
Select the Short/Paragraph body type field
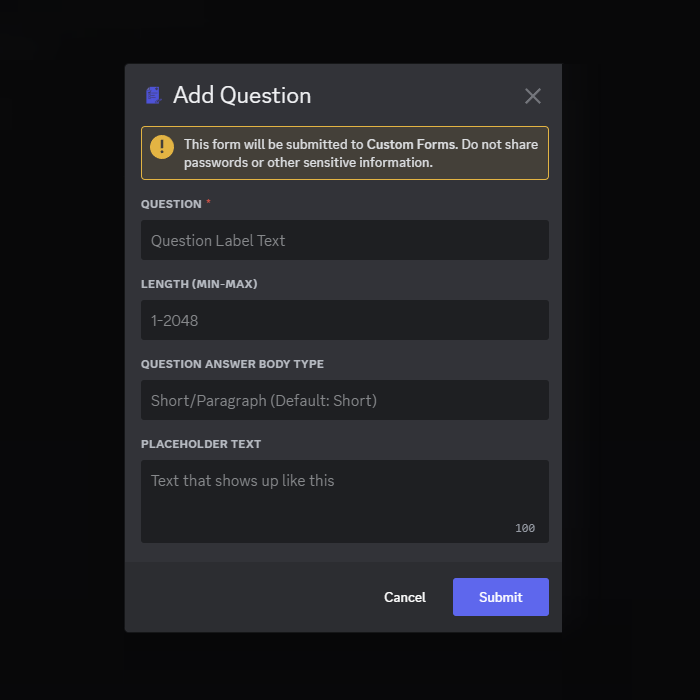tap(344, 400)
